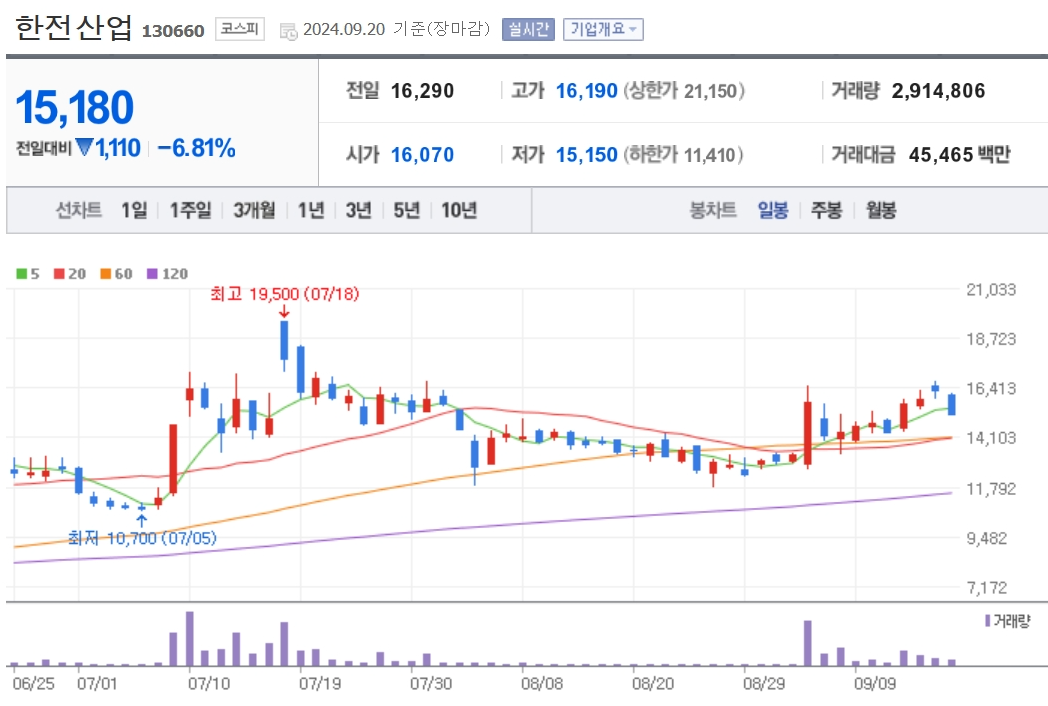Viewport: 1048px width, 706px height.
Task: Click the 선차트 label
Action: [x=79, y=211]
